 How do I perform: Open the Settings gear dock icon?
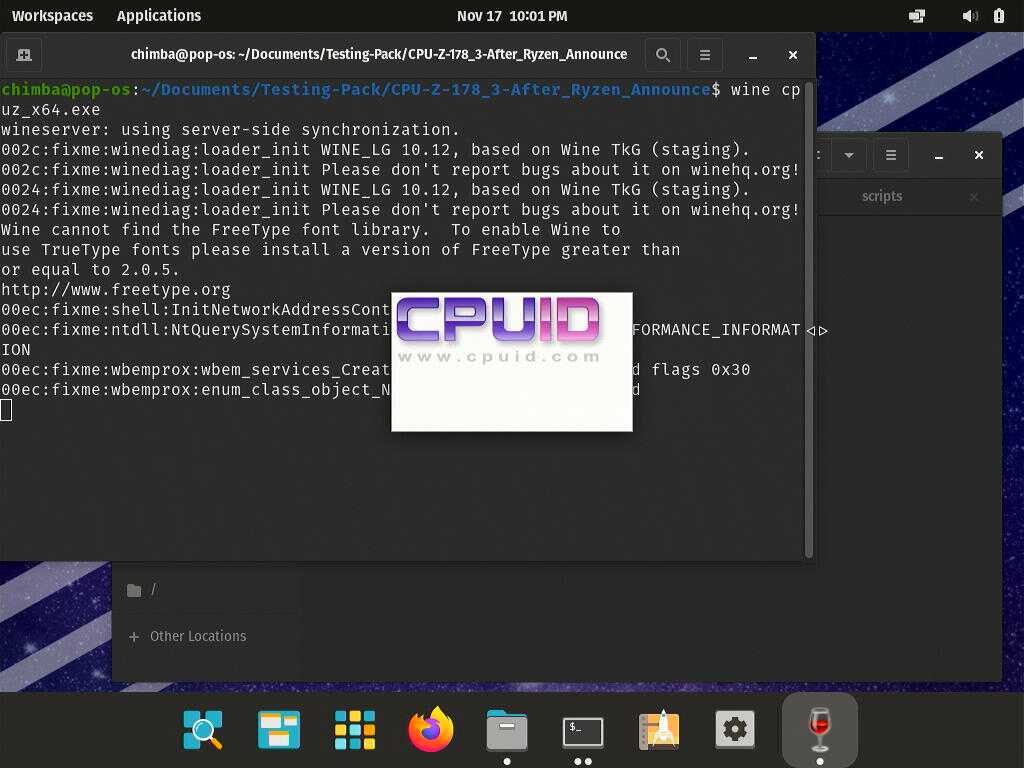click(x=735, y=729)
